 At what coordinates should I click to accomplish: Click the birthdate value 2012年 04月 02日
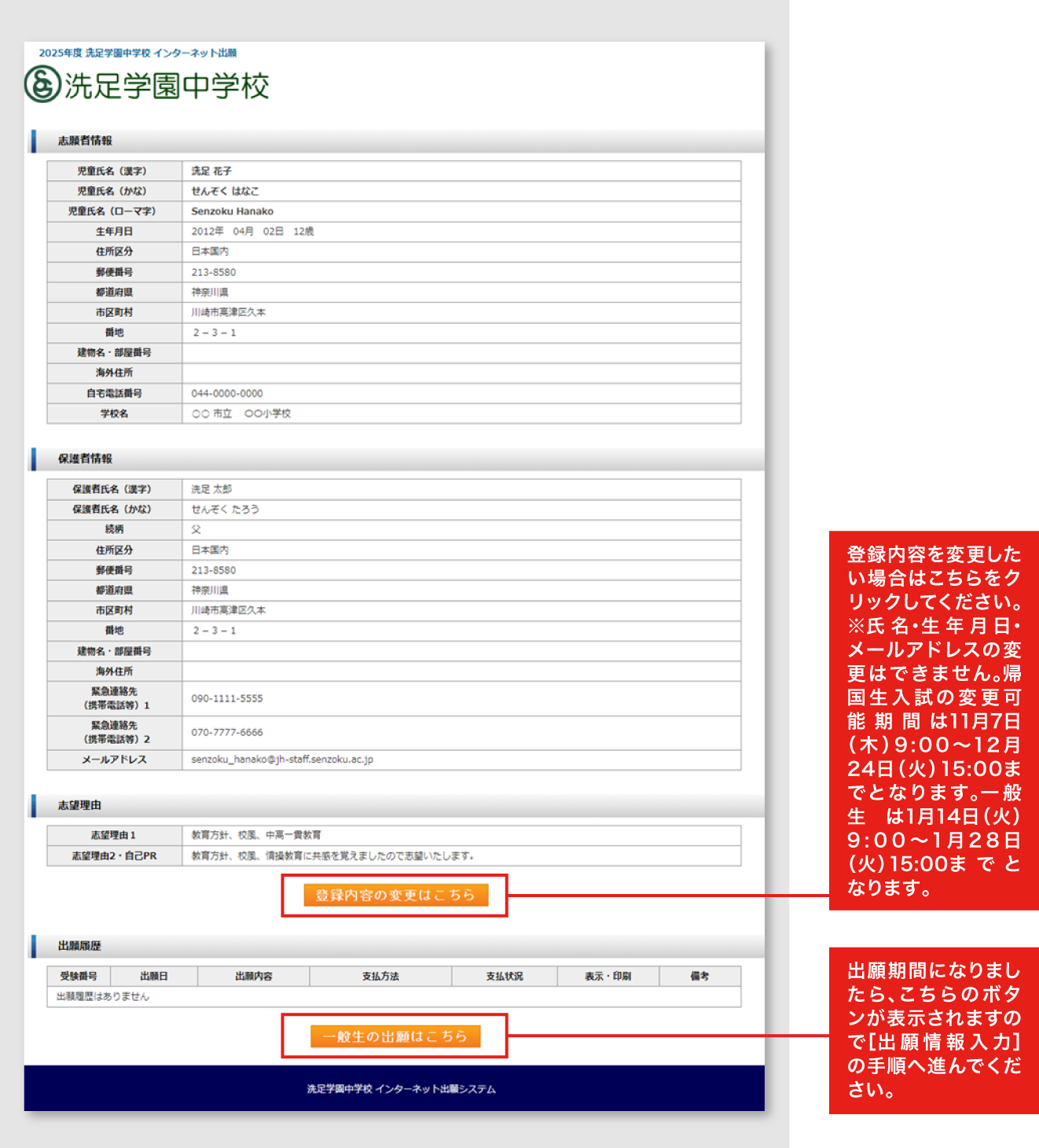[x=237, y=231]
